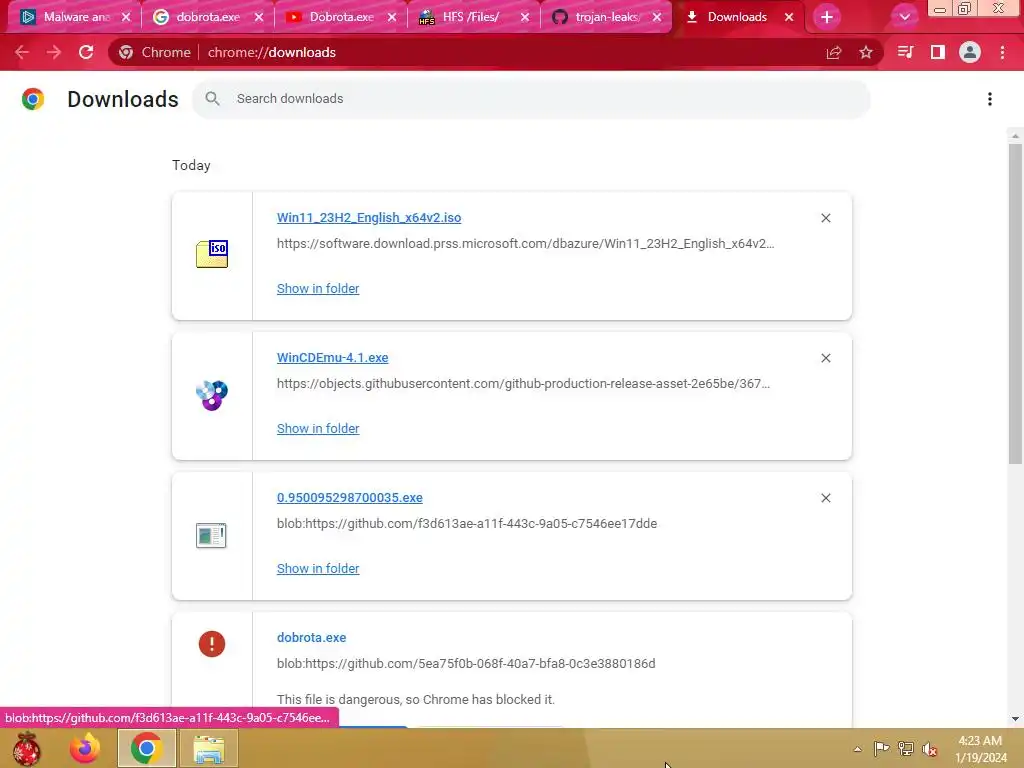The height and width of the screenshot is (768, 1024).
Task: Close the dobrota.exe Google tab
Action: [x=259, y=17]
